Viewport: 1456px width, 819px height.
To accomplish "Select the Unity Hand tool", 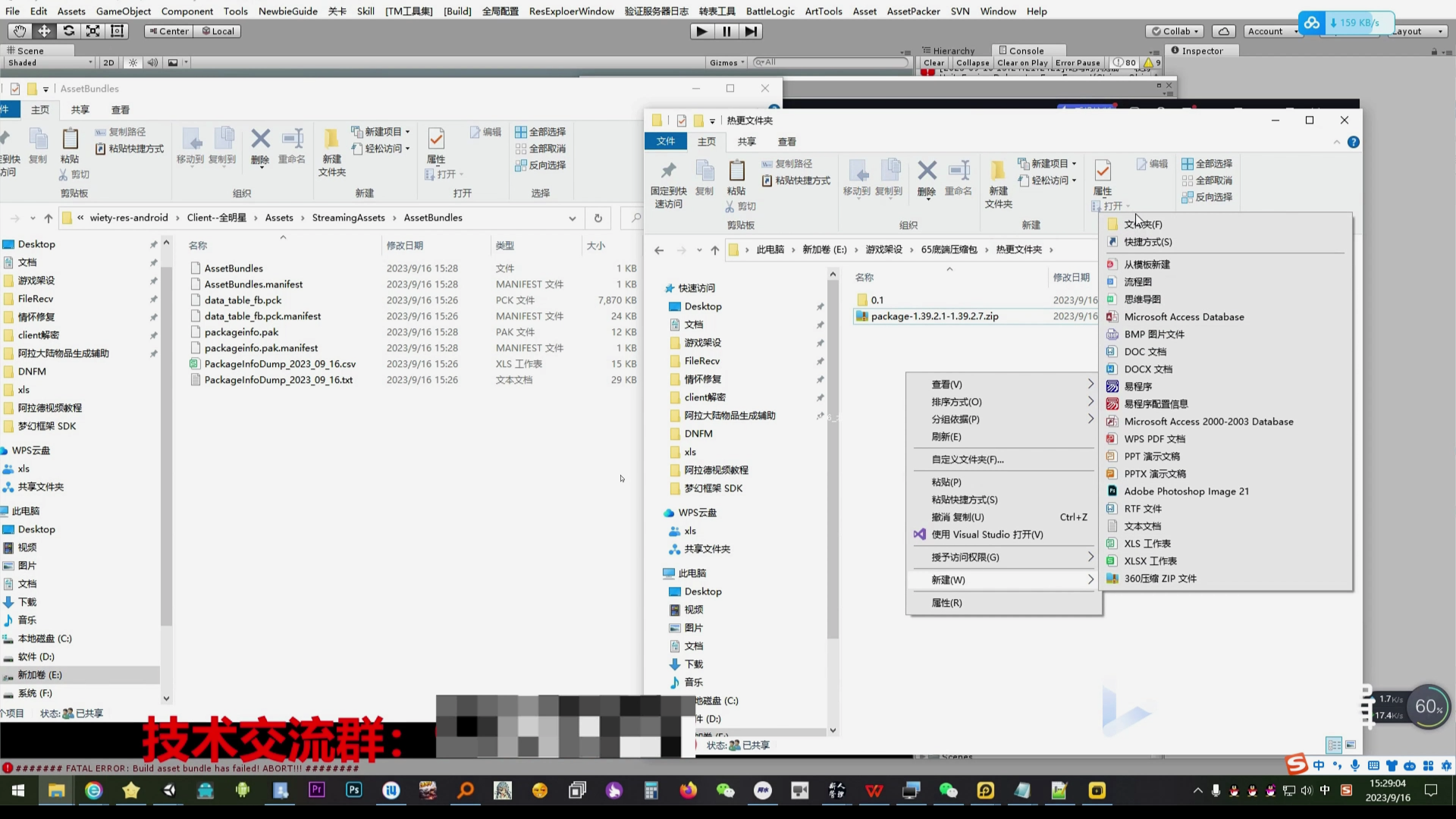I will point(19,31).
